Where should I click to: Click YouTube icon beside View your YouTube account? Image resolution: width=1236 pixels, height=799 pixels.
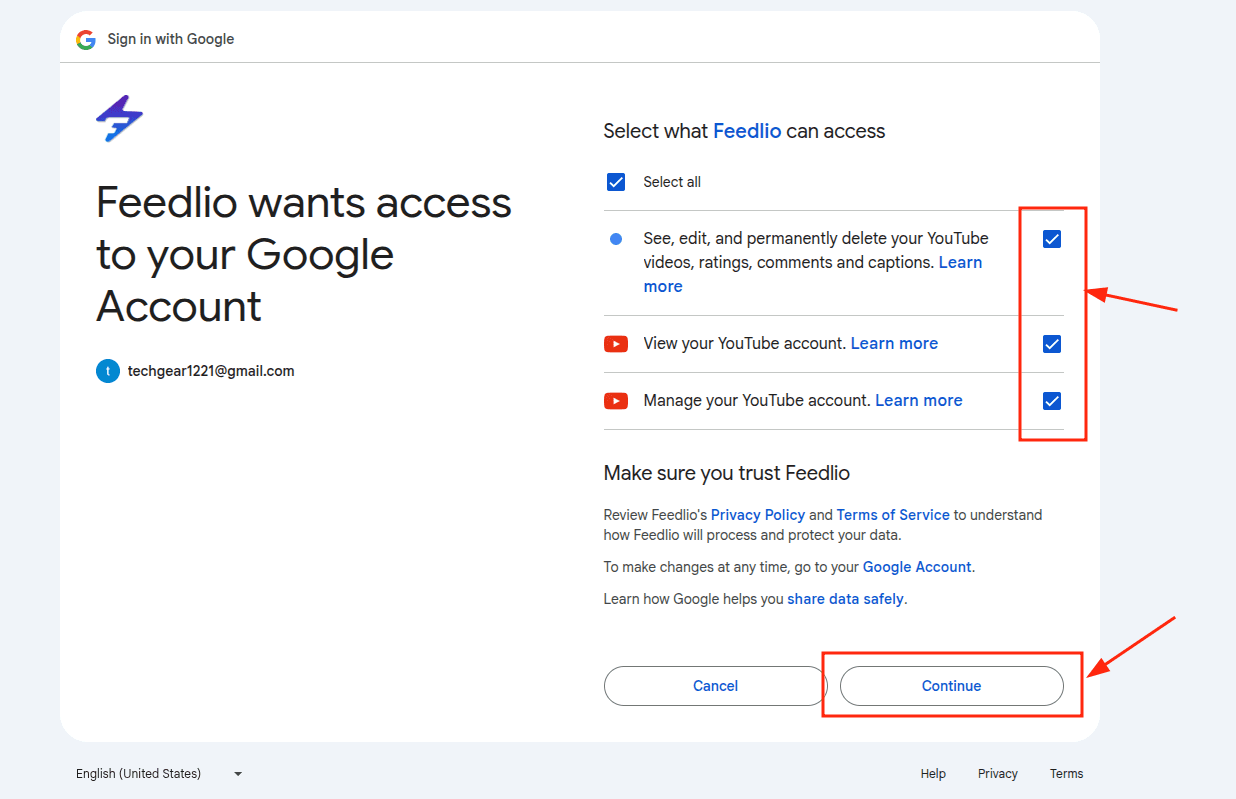click(616, 344)
